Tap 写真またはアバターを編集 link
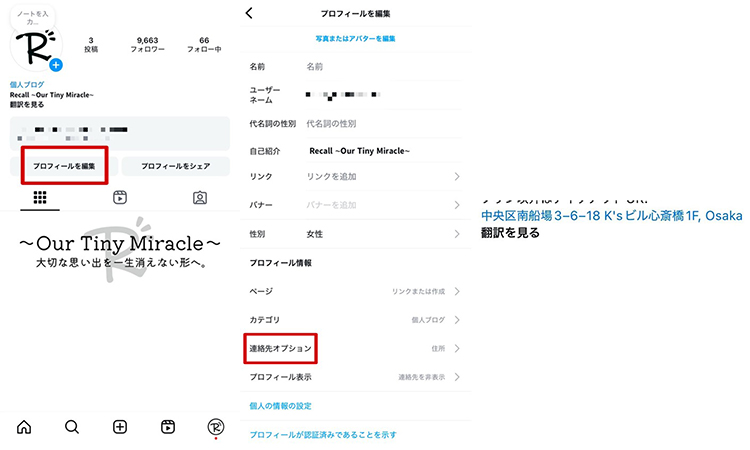 point(355,38)
